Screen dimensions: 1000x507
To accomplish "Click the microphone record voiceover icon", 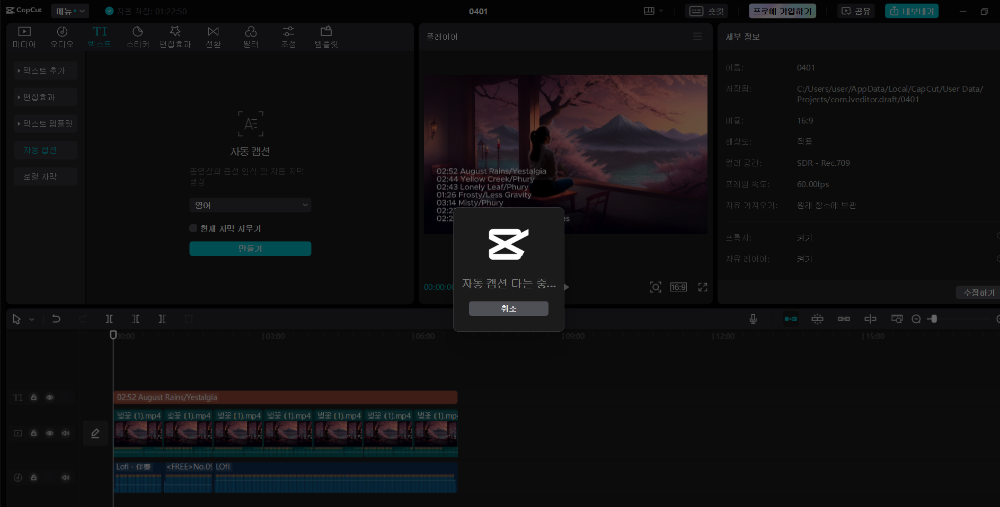I will point(753,319).
